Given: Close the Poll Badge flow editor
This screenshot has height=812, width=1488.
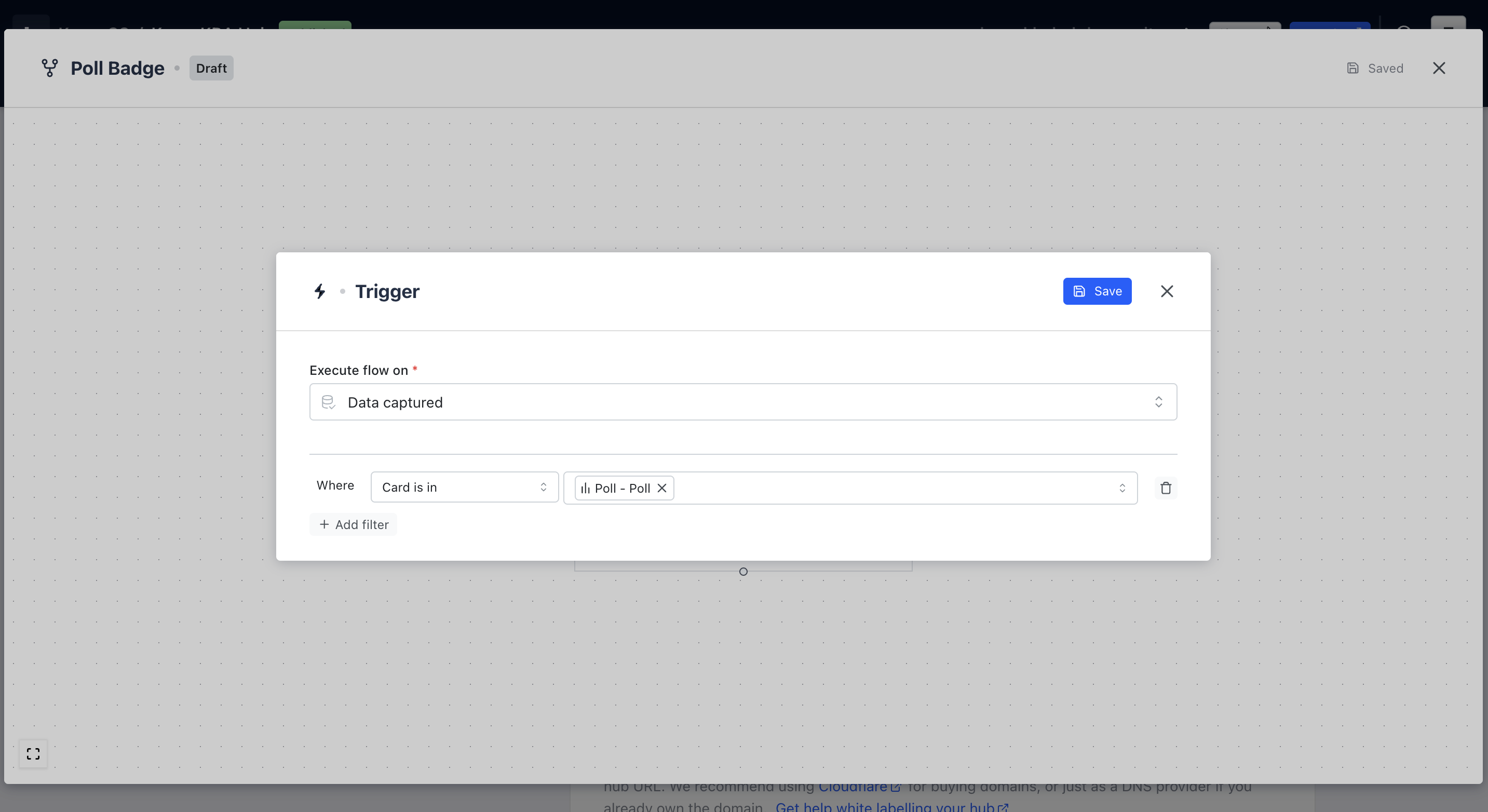Looking at the screenshot, I should 1438,68.
